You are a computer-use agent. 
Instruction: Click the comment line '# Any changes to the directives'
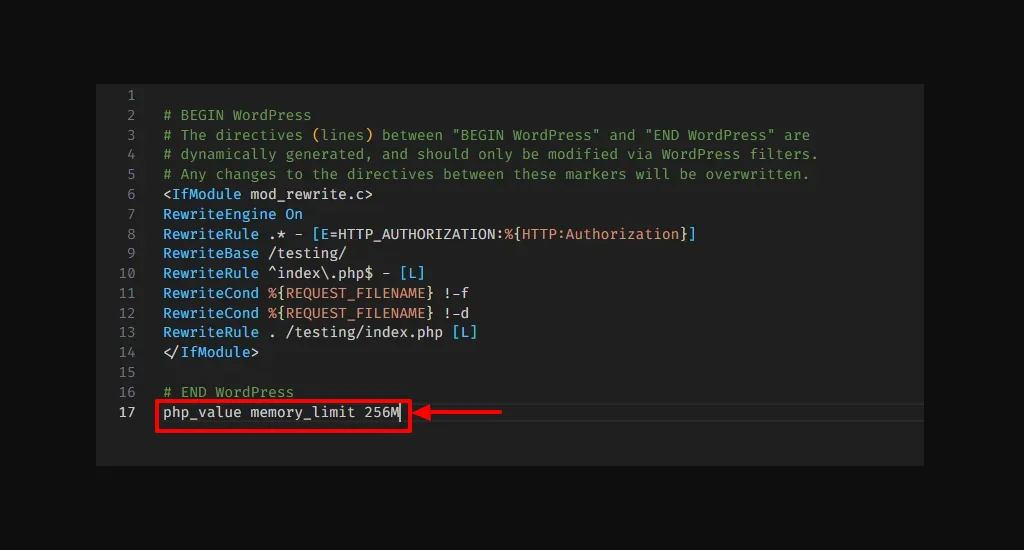point(487,174)
